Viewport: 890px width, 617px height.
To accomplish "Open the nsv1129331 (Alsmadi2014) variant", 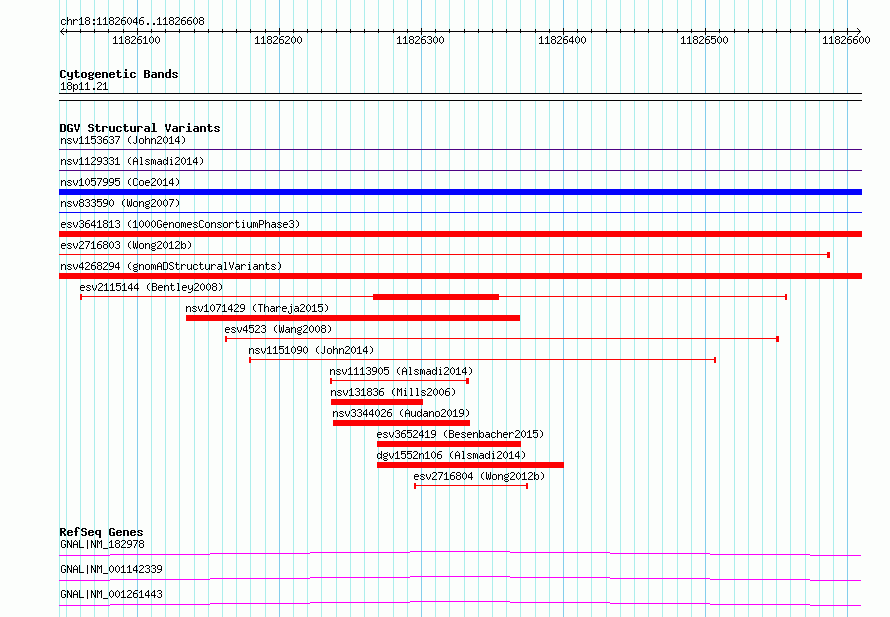I will (x=132, y=161).
